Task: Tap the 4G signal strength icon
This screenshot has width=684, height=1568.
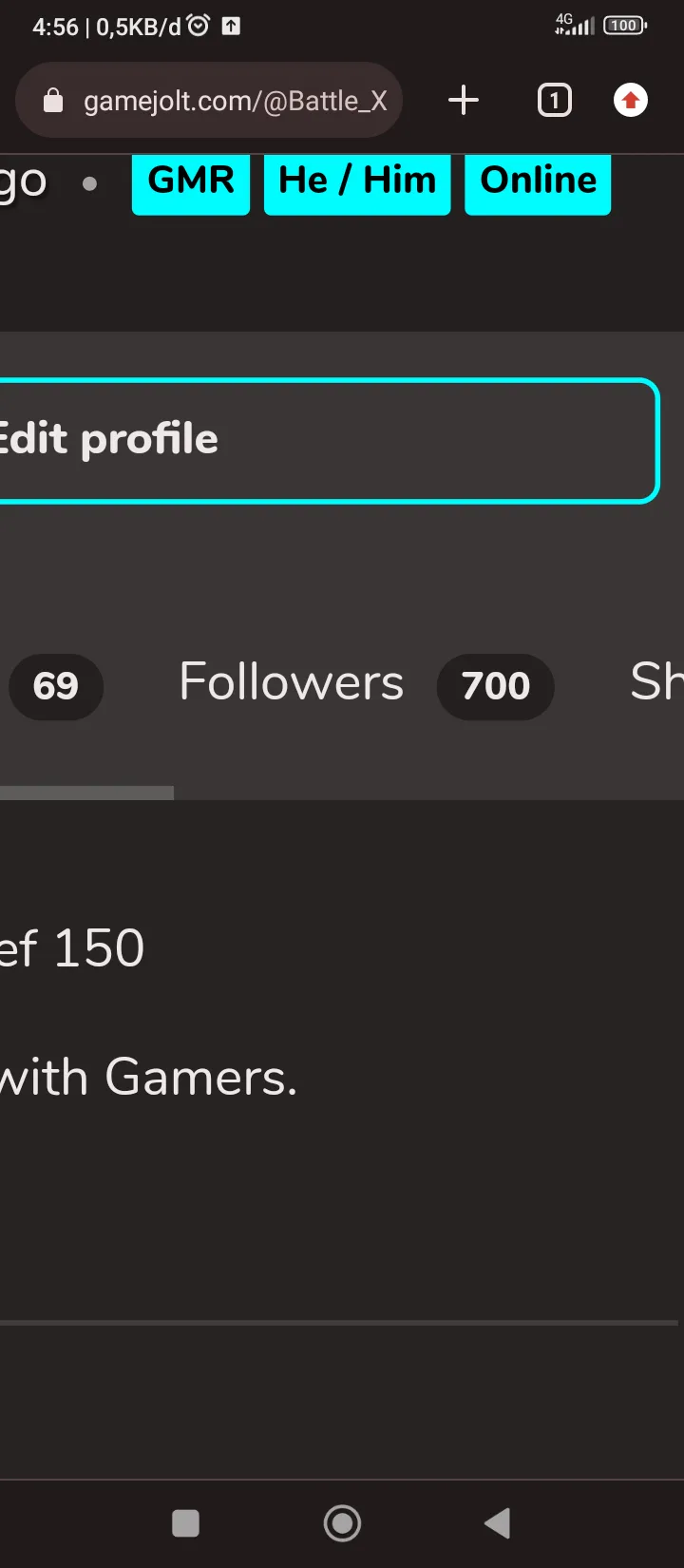Action: [574, 25]
